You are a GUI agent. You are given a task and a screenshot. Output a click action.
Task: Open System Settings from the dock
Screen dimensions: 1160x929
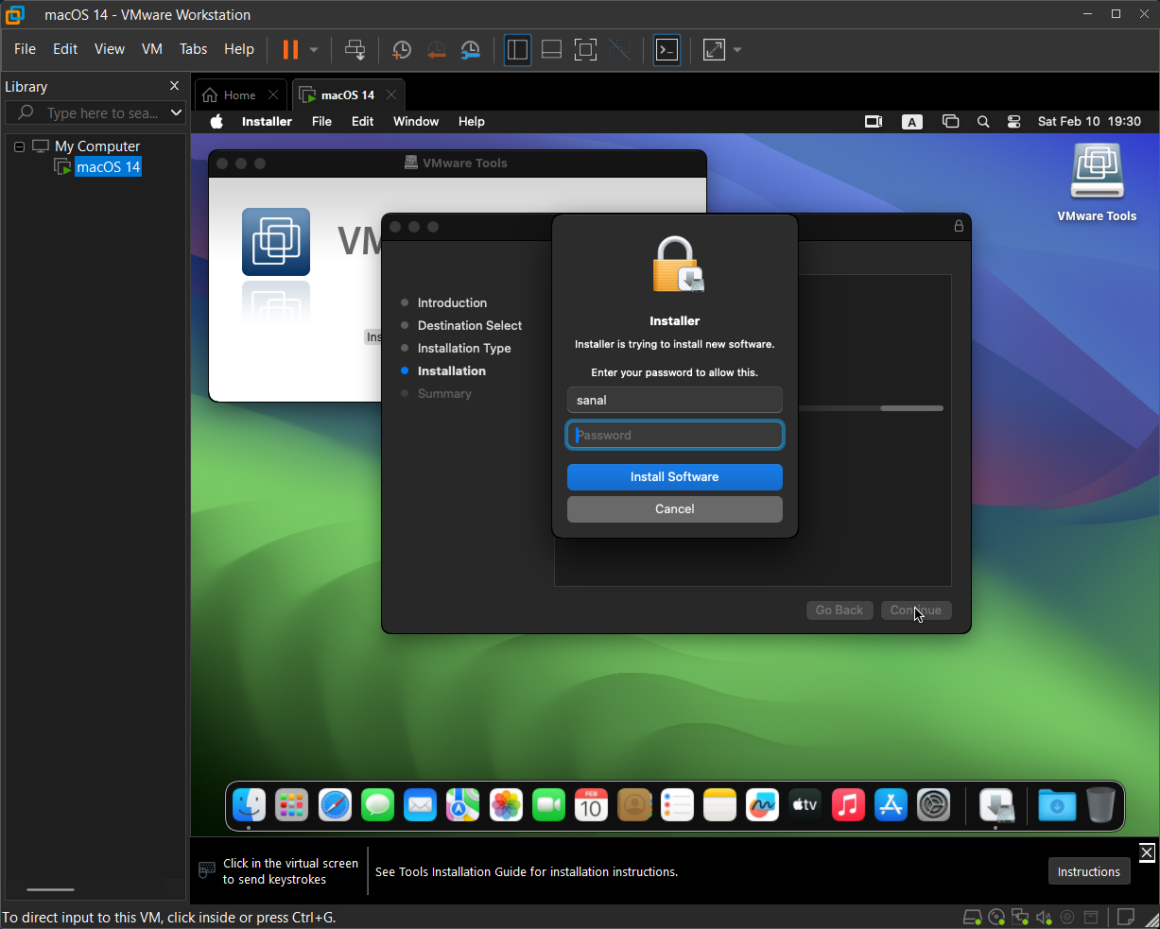coord(934,805)
